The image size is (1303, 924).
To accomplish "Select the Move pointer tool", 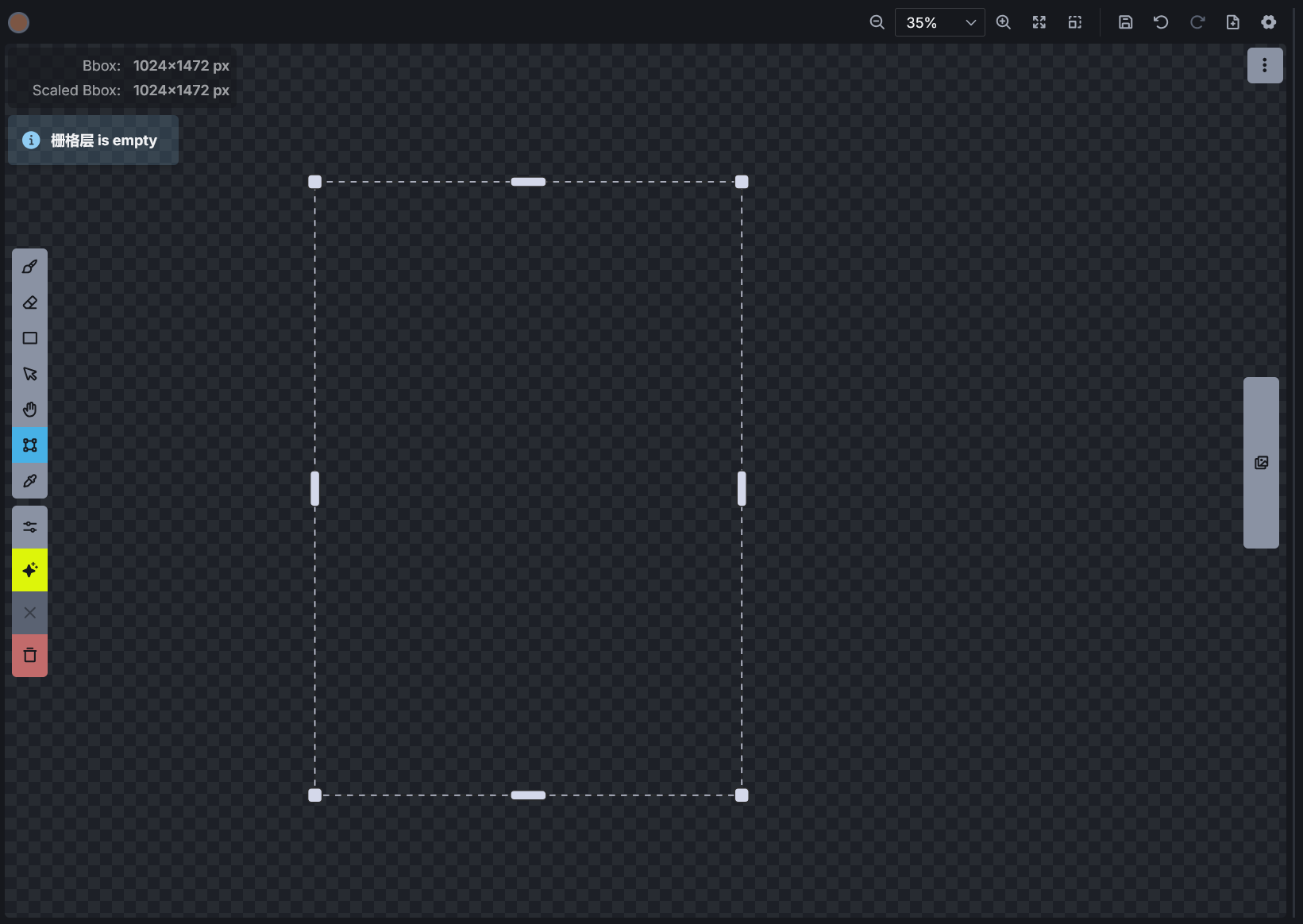I will click(x=30, y=374).
